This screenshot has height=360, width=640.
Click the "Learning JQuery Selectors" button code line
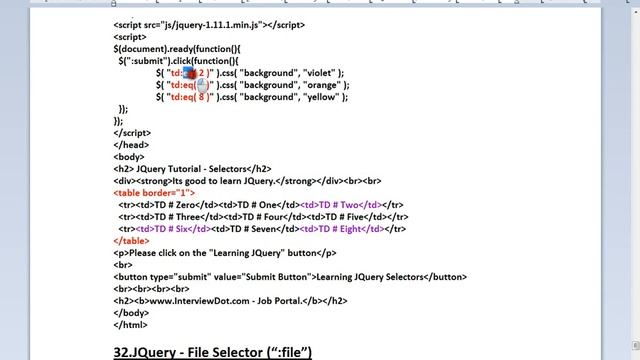[x=290, y=277]
